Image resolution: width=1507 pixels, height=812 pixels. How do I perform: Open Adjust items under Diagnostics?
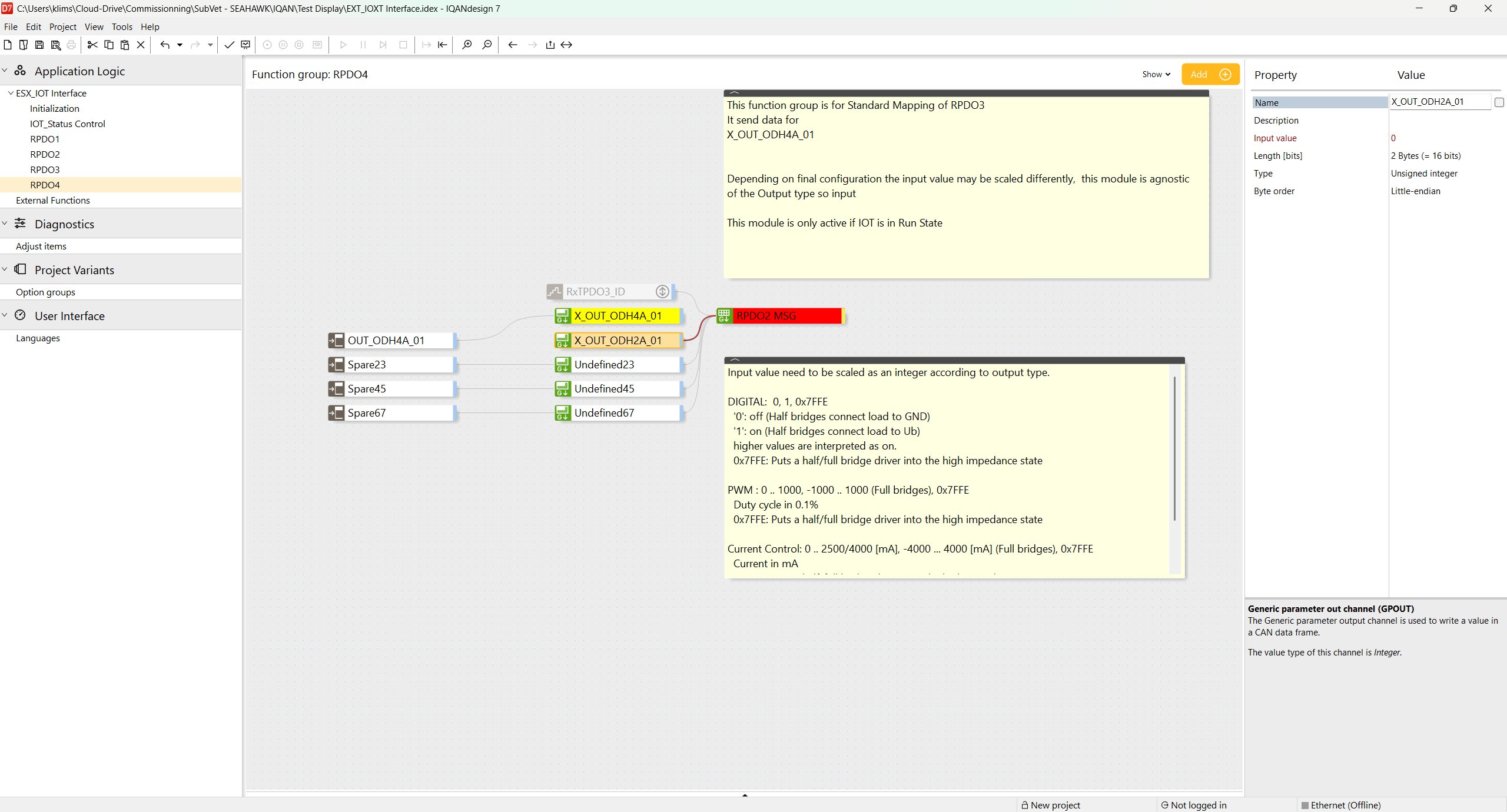click(x=41, y=246)
